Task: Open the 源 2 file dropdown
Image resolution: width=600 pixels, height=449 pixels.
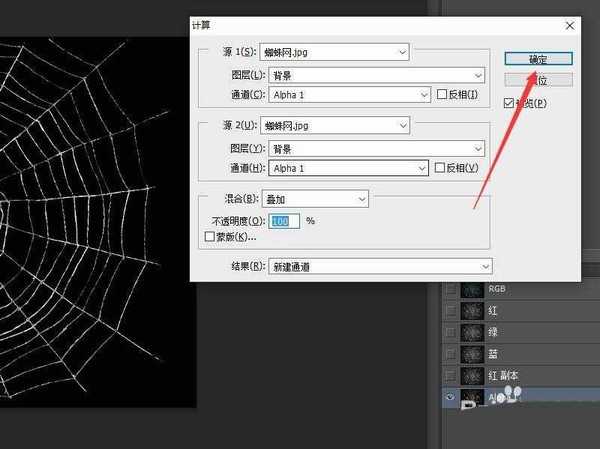Action: (x=334, y=125)
